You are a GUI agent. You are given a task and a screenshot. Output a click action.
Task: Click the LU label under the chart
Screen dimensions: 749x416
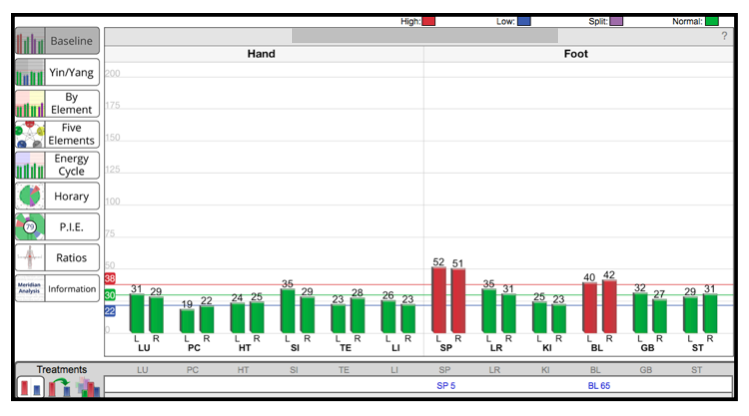(x=144, y=348)
